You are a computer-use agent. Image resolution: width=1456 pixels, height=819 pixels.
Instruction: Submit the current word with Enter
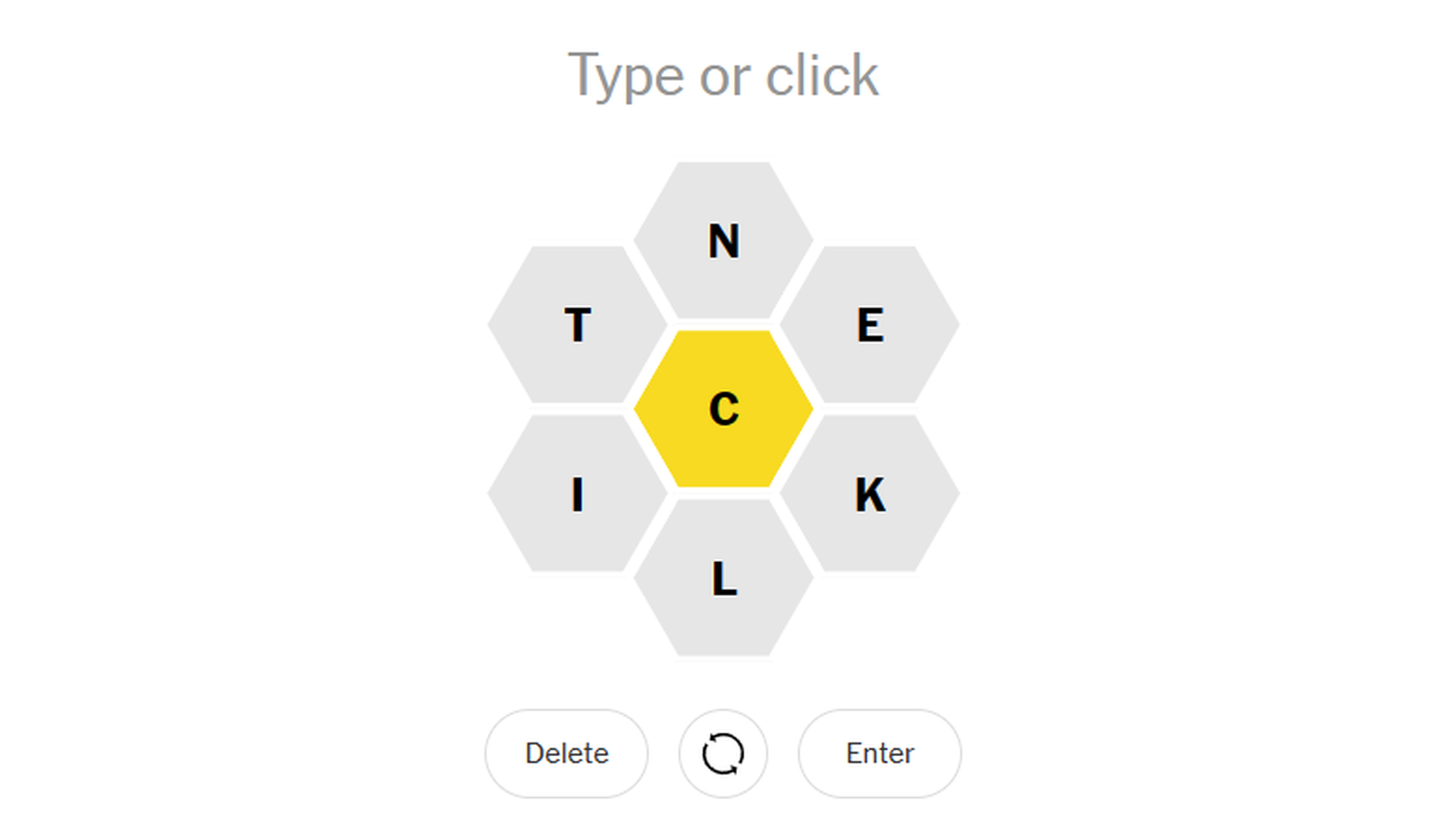coord(880,753)
